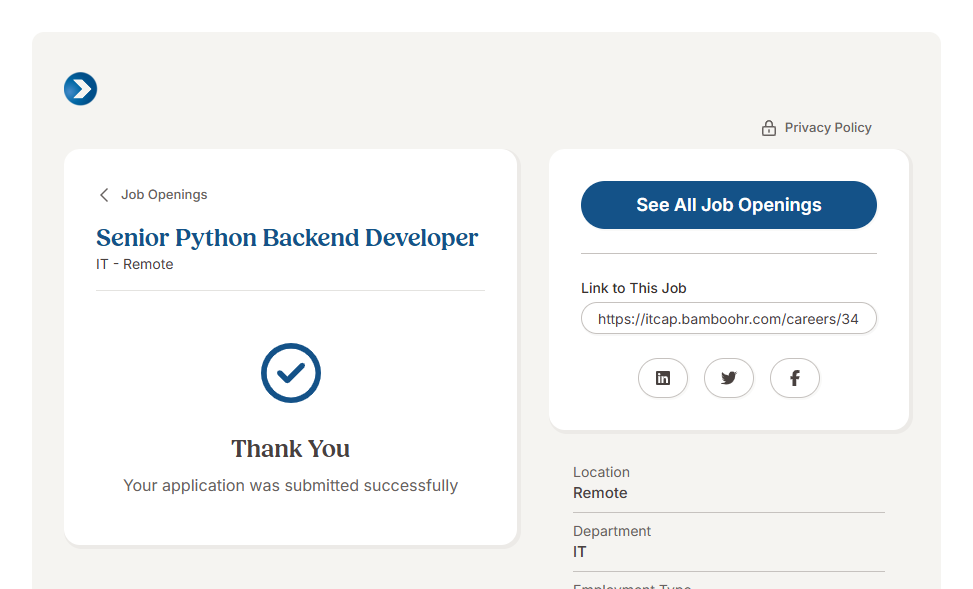Share the job on Twitter

[729, 378]
